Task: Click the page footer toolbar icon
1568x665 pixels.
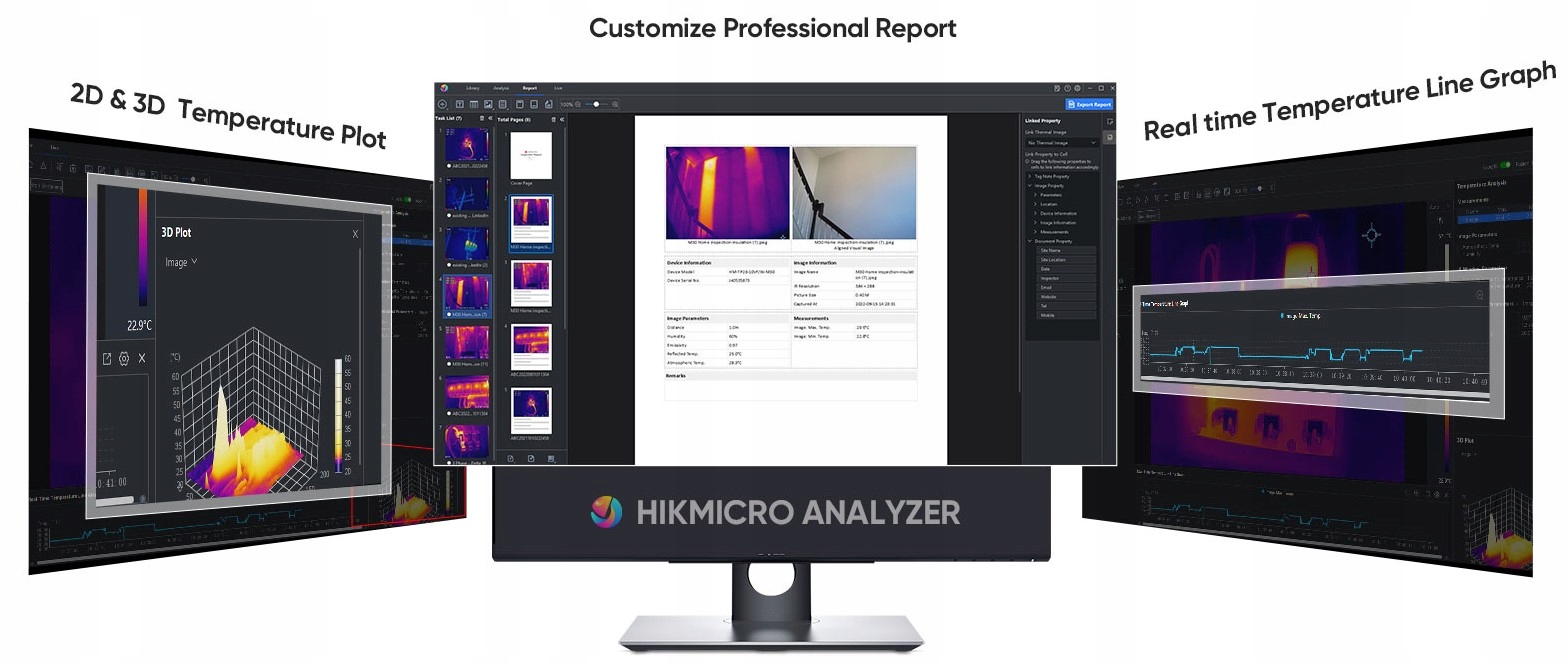Action: (x=534, y=104)
